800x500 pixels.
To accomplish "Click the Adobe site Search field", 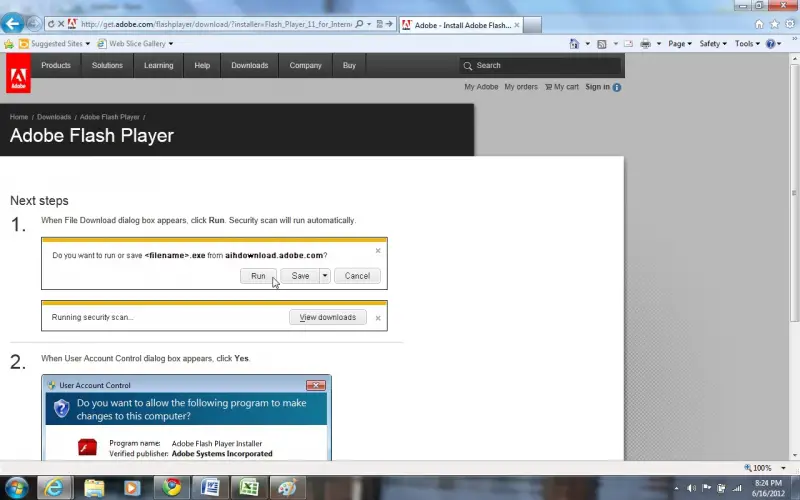I will pos(541,65).
